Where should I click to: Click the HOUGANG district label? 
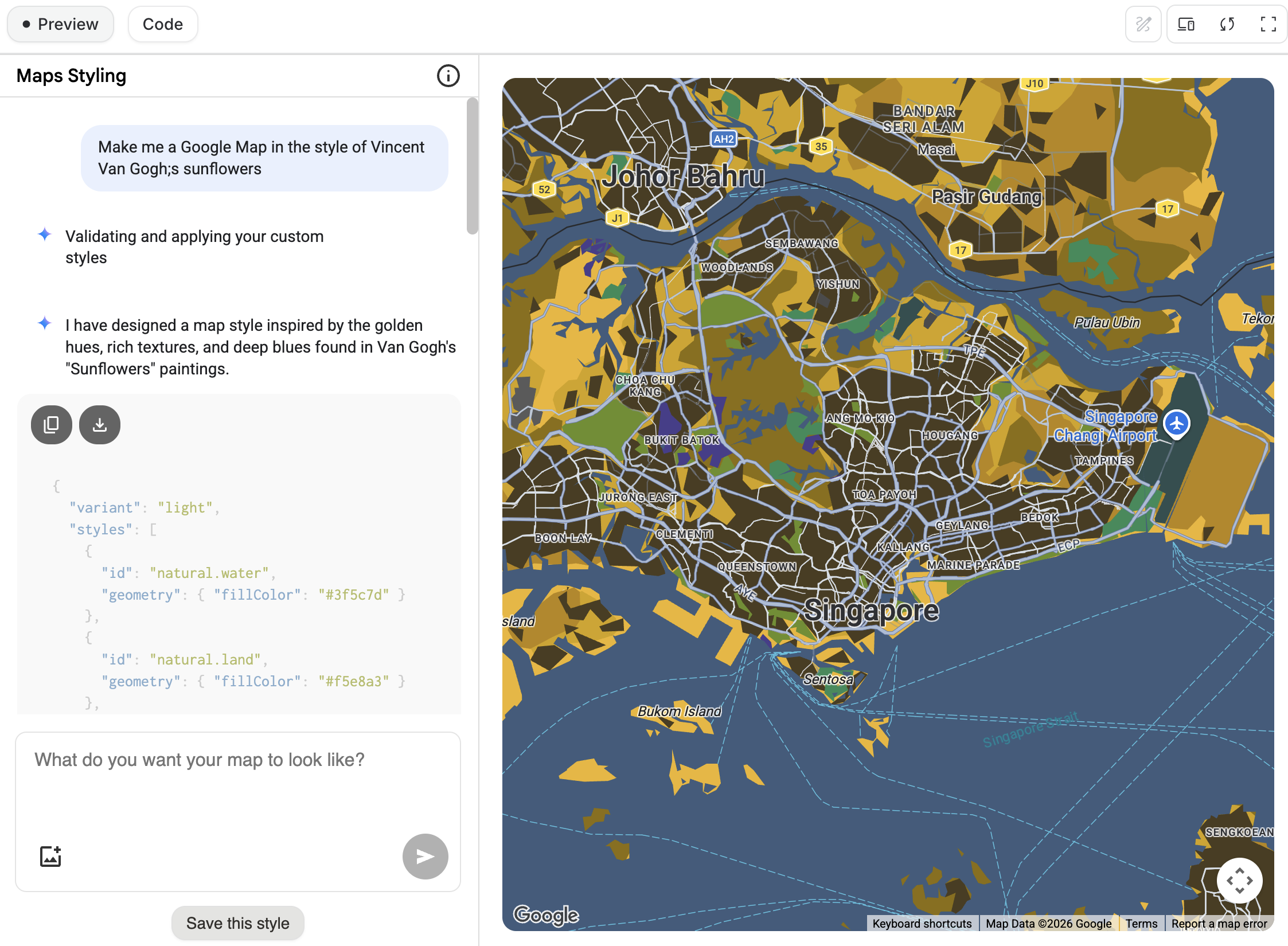pos(950,436)
